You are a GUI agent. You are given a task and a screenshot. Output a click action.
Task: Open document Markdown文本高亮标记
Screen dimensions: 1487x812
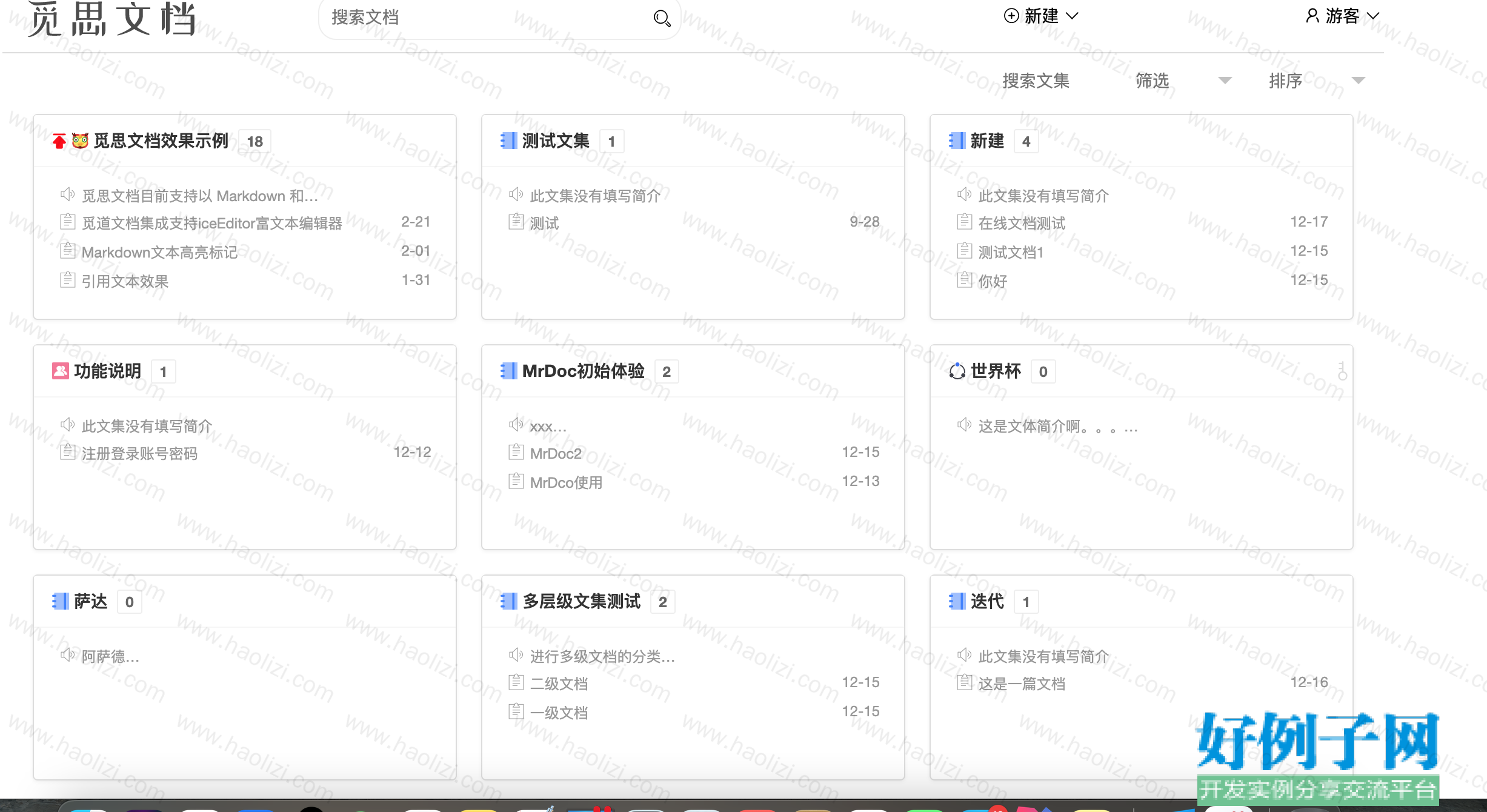click(x=159, y=252)
